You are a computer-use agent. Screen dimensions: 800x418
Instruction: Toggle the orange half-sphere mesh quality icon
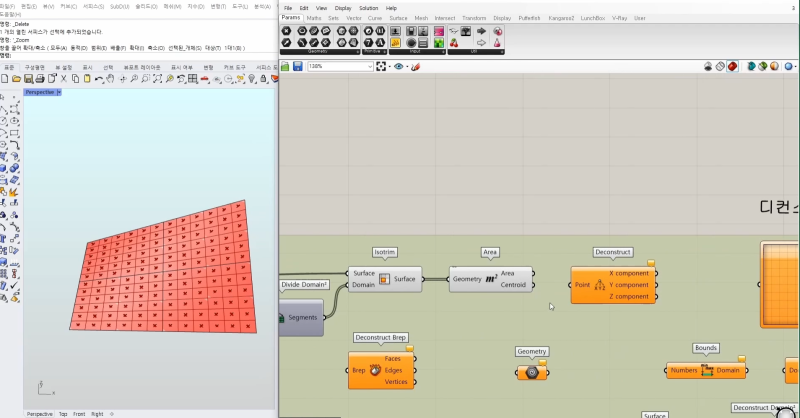(x=774, y=66)
